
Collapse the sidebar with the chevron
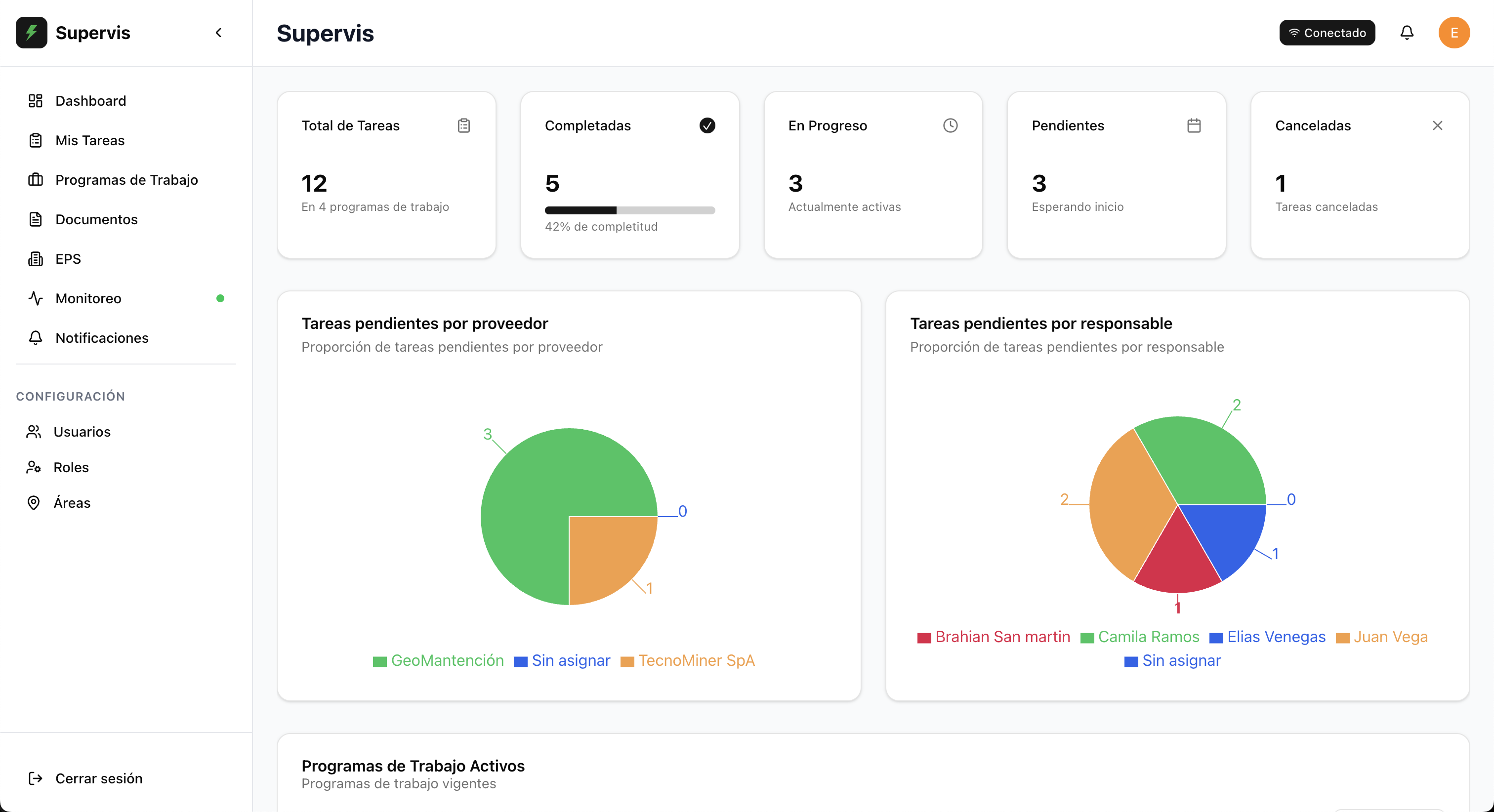219,33
